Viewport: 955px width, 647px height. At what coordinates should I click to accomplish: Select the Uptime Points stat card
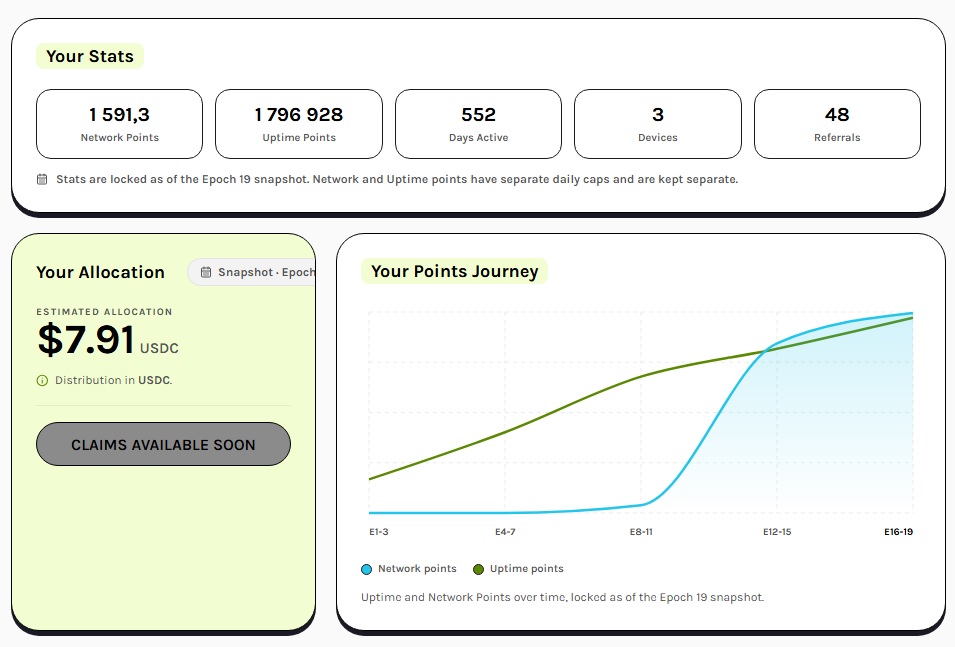click(x=299, y=124)
